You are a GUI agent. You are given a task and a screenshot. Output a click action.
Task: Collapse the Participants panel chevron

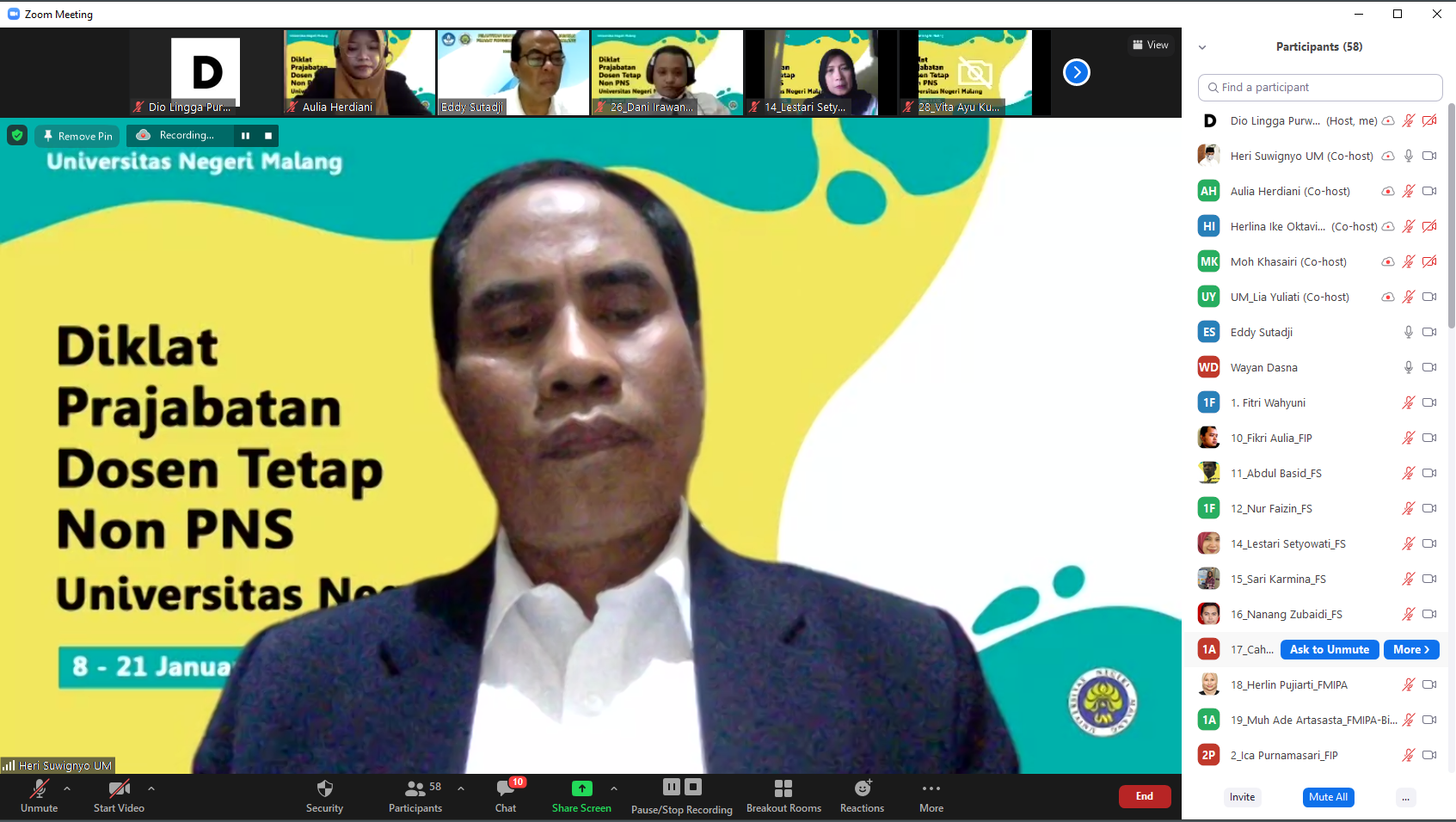click(x=1202, y=47)
